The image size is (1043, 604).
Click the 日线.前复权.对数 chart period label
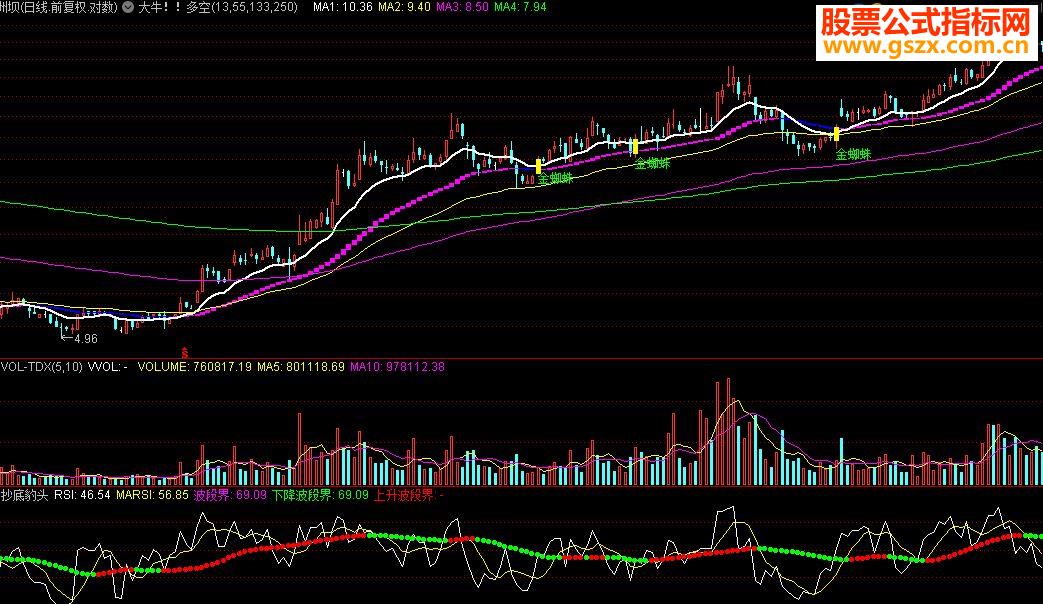pyautogui.click(x=69, y=7)
